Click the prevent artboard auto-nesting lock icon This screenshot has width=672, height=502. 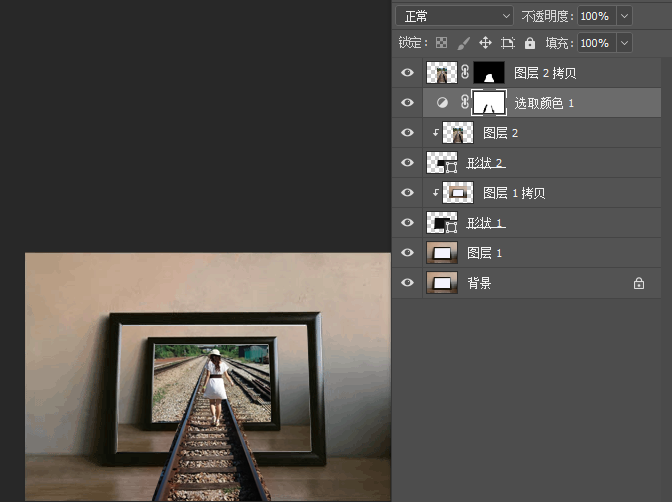click(x=508, y=43)
